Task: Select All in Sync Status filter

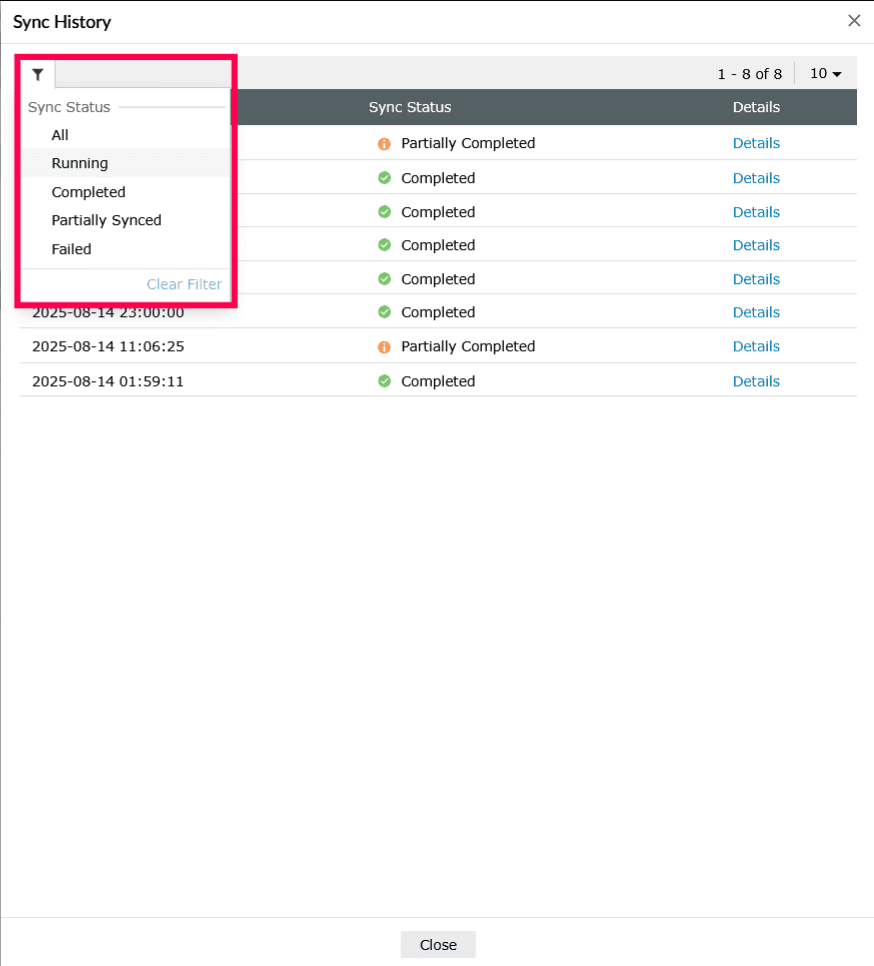Action: (60, 135)
